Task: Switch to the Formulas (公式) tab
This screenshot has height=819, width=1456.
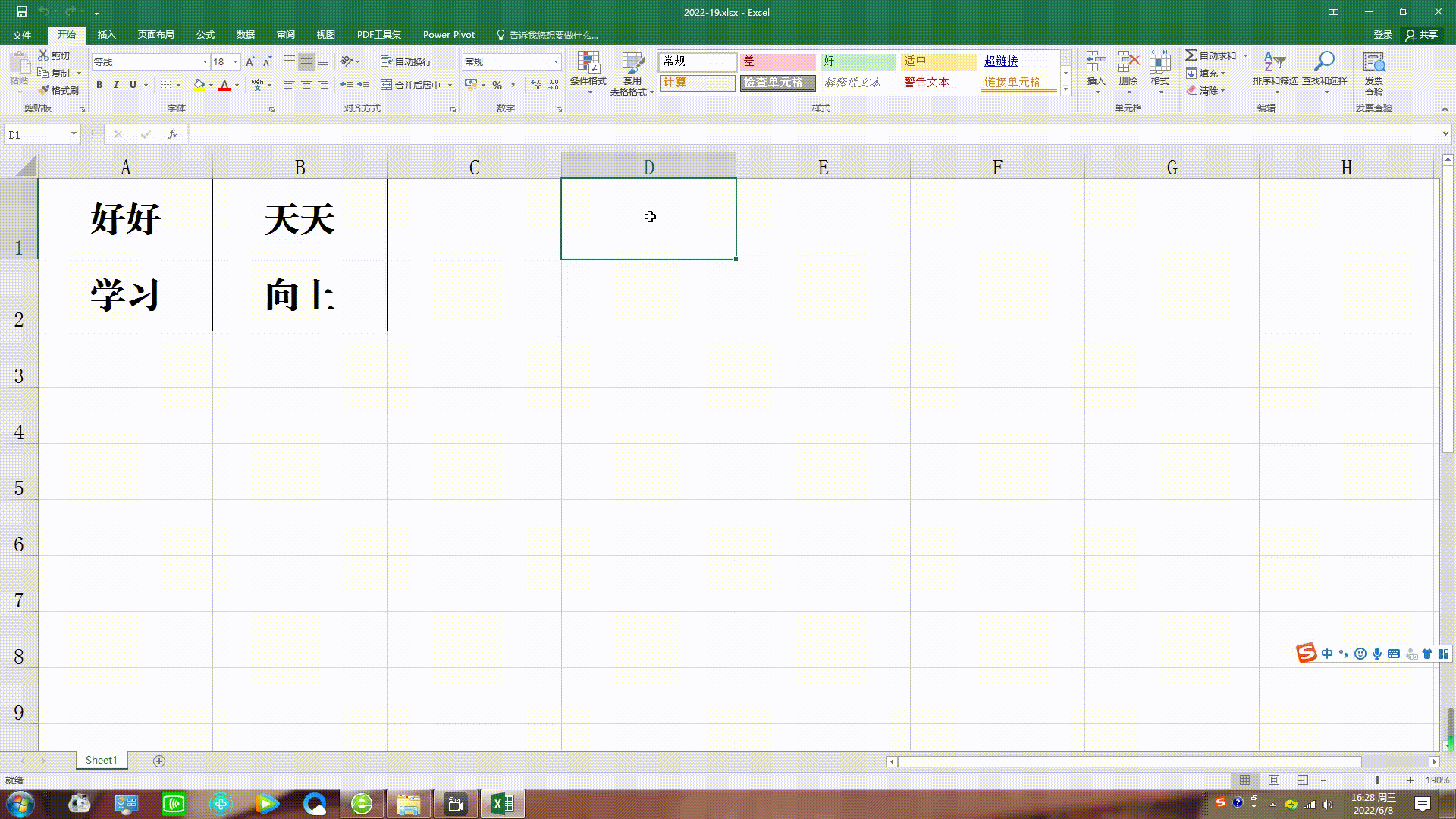Action: 206,35
